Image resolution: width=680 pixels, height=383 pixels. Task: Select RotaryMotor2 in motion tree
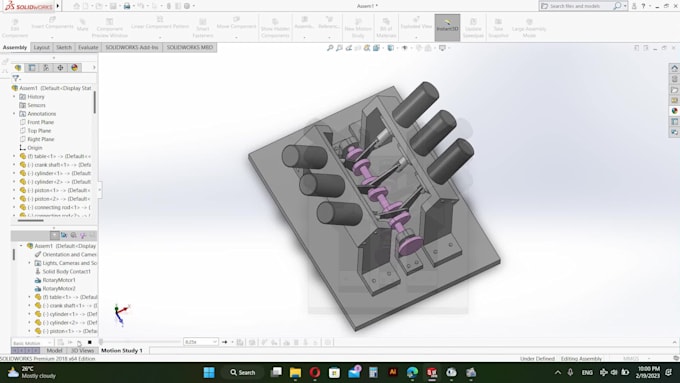(59, 288)
